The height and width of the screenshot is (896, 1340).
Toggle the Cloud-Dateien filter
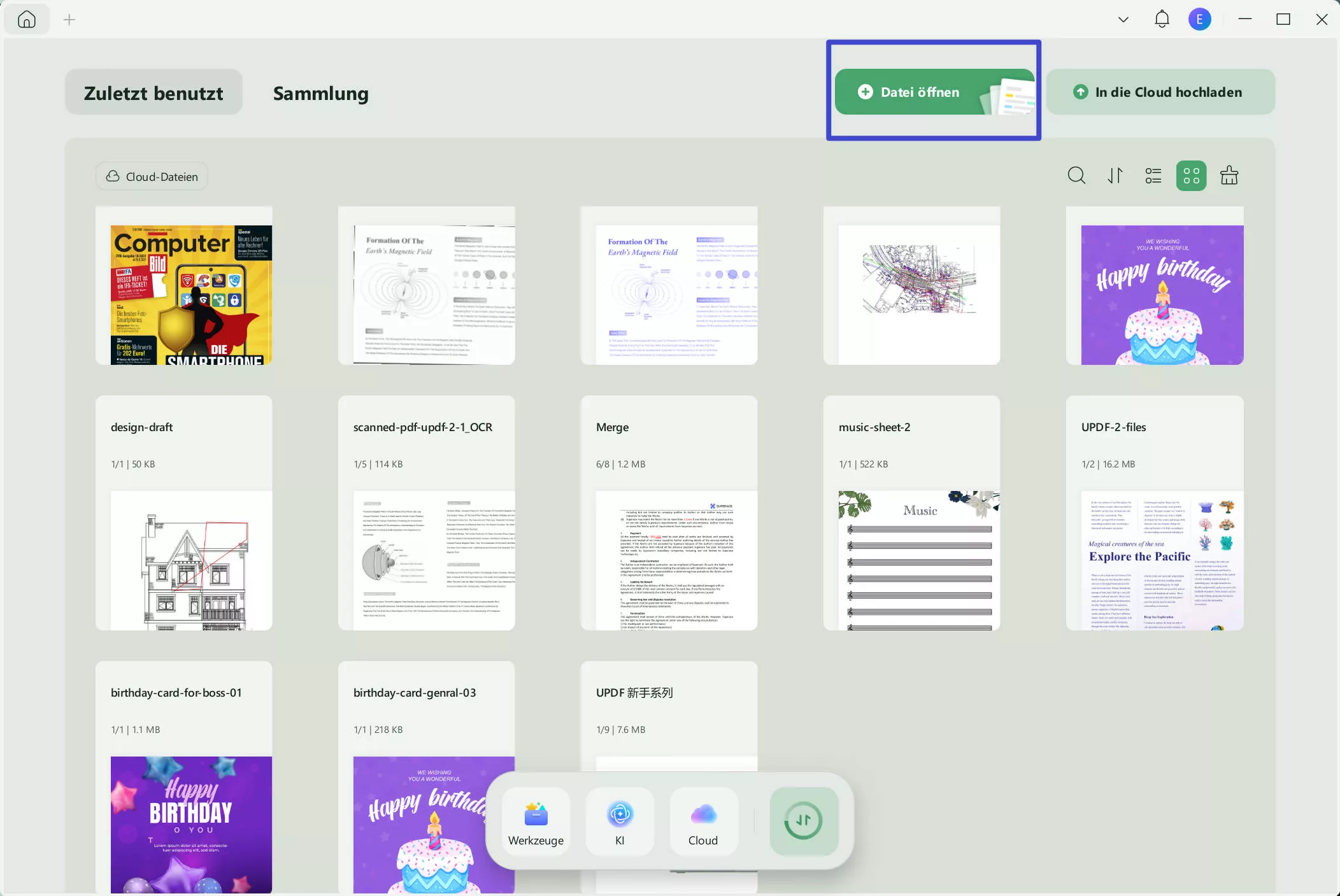click(152, 176)
